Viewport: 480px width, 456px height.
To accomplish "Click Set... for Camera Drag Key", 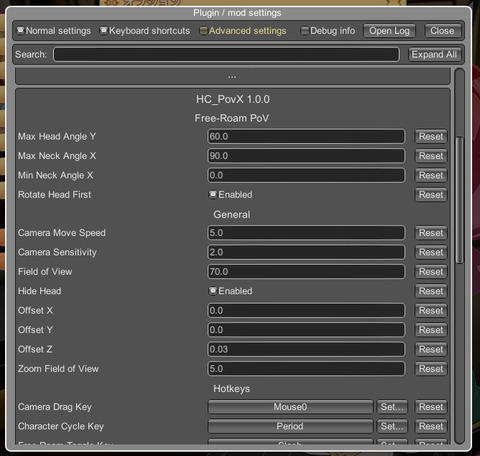I will (x=392, y=407).
